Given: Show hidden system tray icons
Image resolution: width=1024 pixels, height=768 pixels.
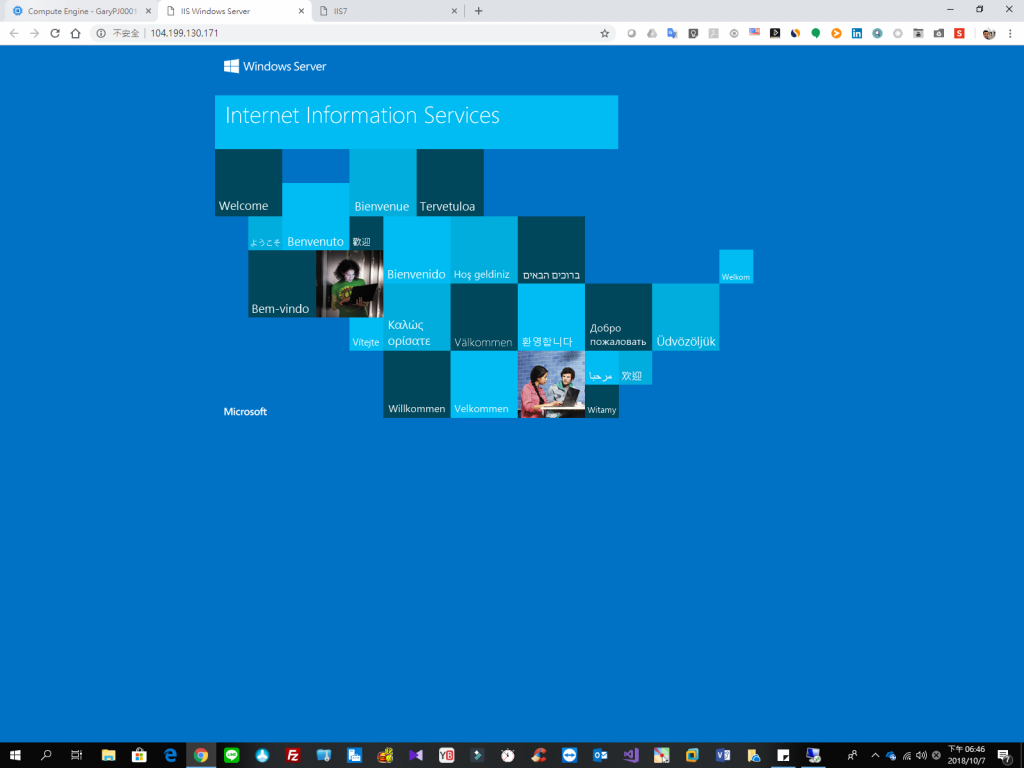Looking at the screenshot, I should pos(875,755).
